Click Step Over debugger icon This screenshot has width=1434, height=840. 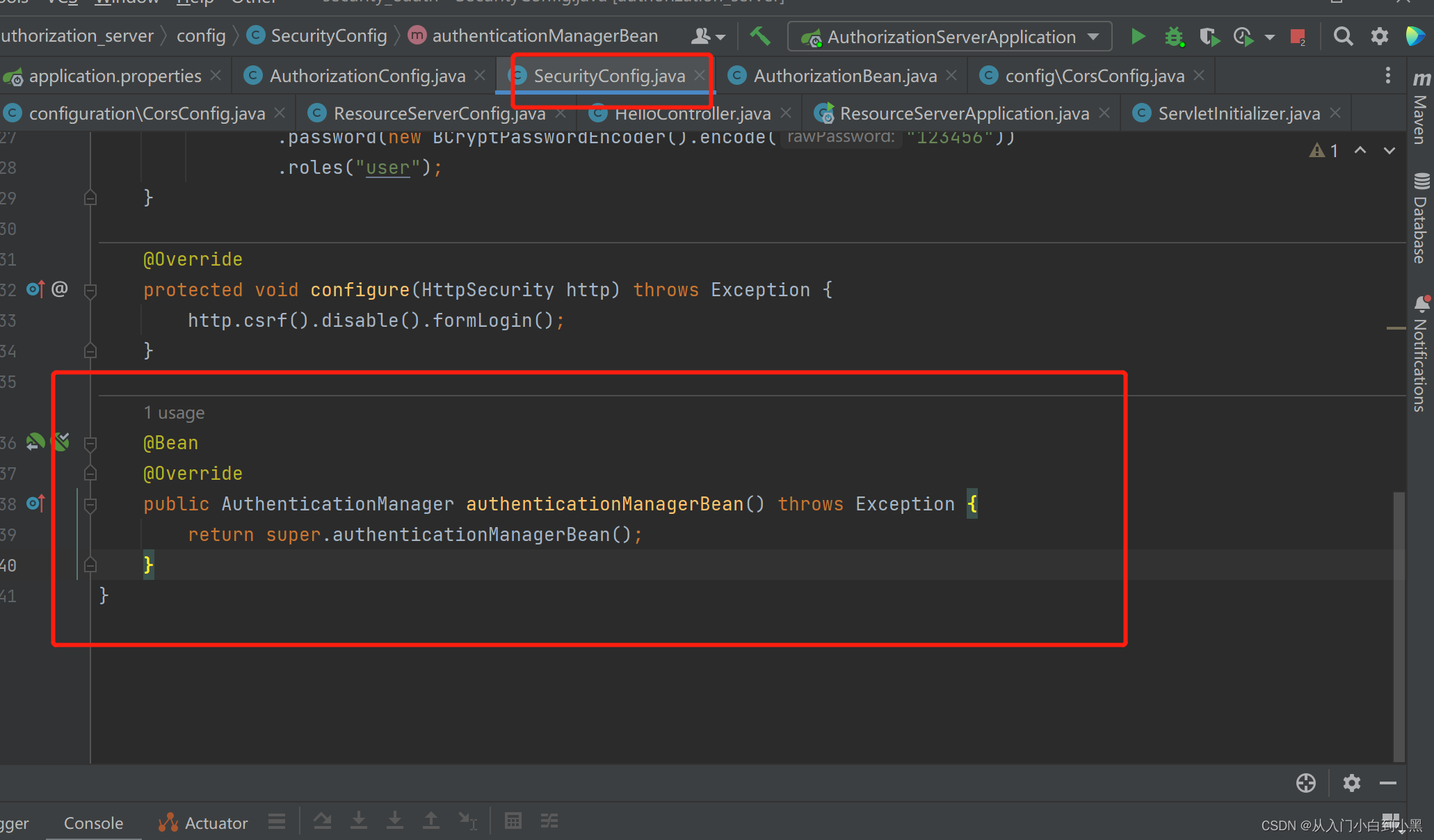pyautogui.click(x=322, y=821)
